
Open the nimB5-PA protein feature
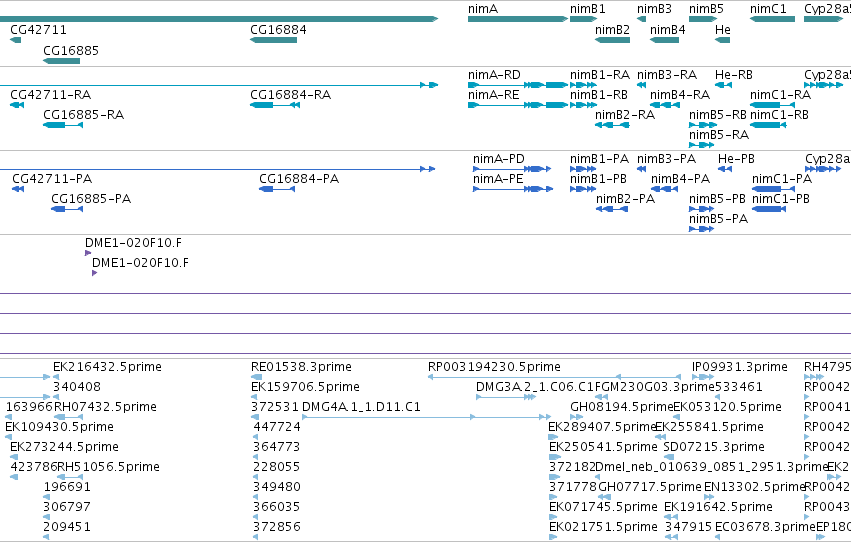[701, 229]
